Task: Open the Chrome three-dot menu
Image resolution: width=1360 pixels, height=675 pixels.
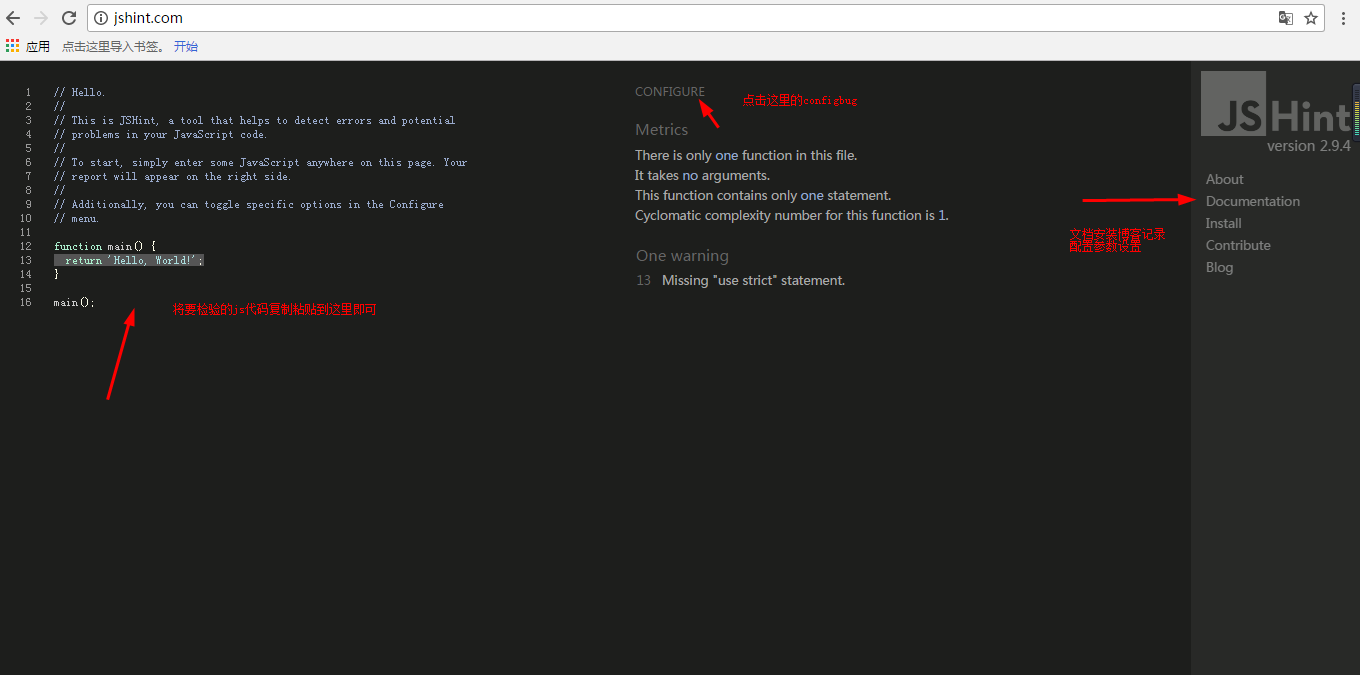Action: coord(1343,18)
